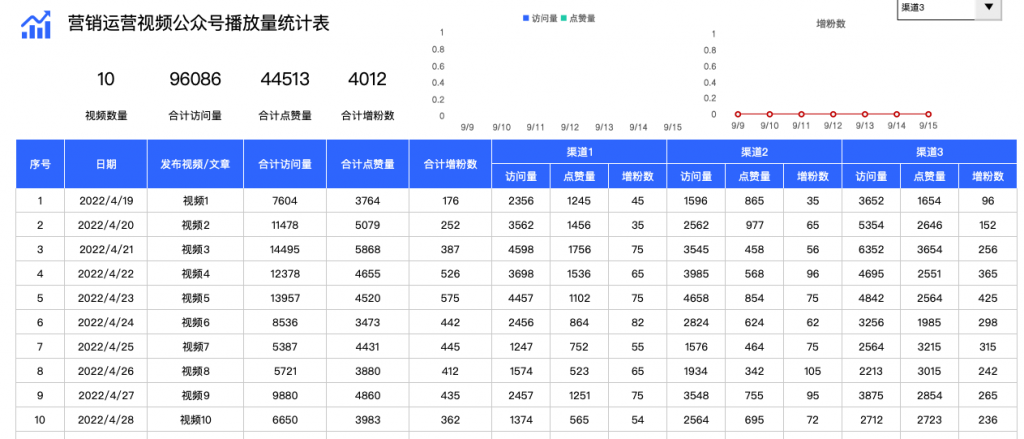Image resolution: width=1024 pixels, height=439 pixels.
Task: Select total likes value 44513
Action: (x=285, y=80)
